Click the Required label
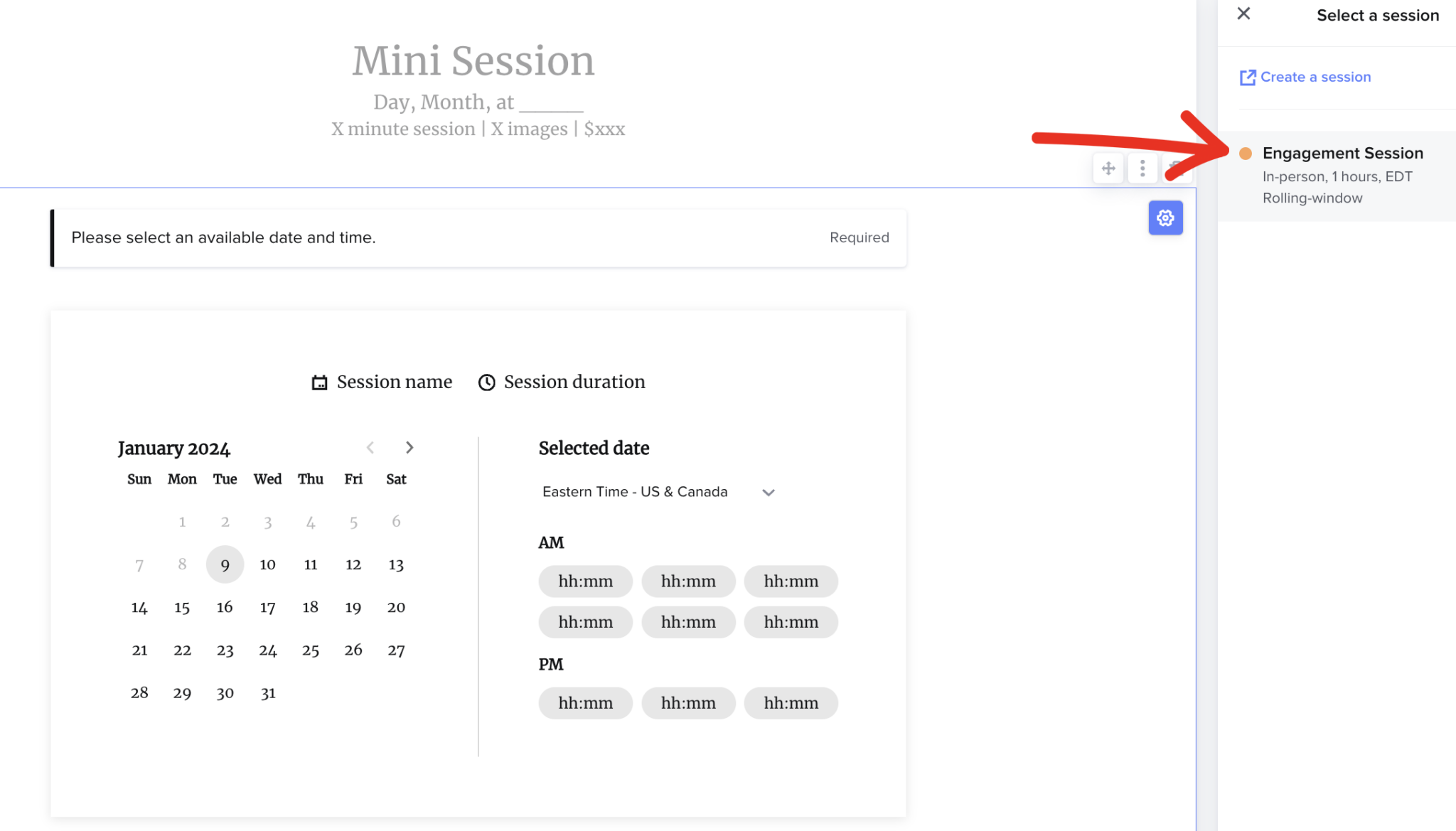The width and height of the screenshot is (1456, 831). pos(859,237)
